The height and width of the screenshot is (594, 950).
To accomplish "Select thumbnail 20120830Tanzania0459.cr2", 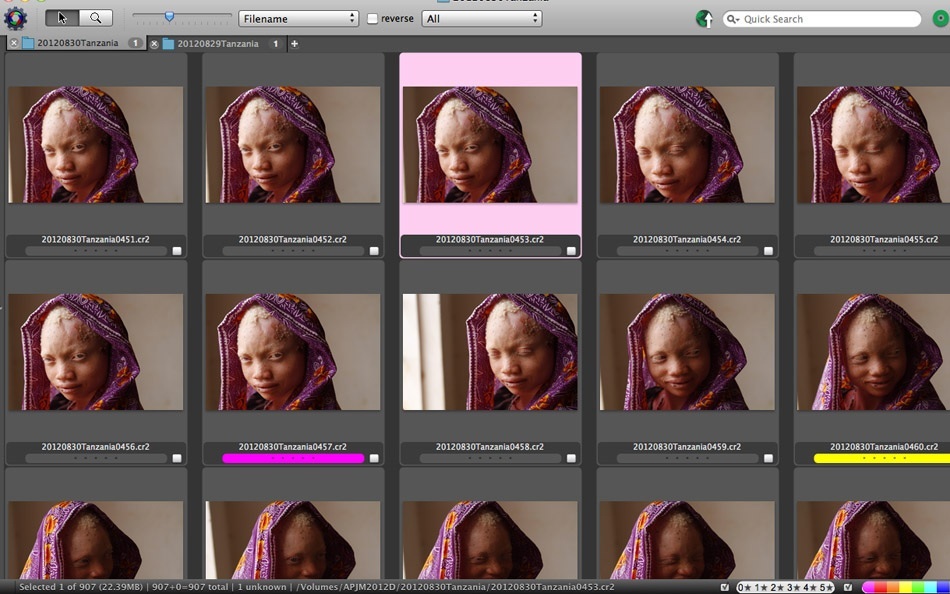I will [x=687, y=352].
